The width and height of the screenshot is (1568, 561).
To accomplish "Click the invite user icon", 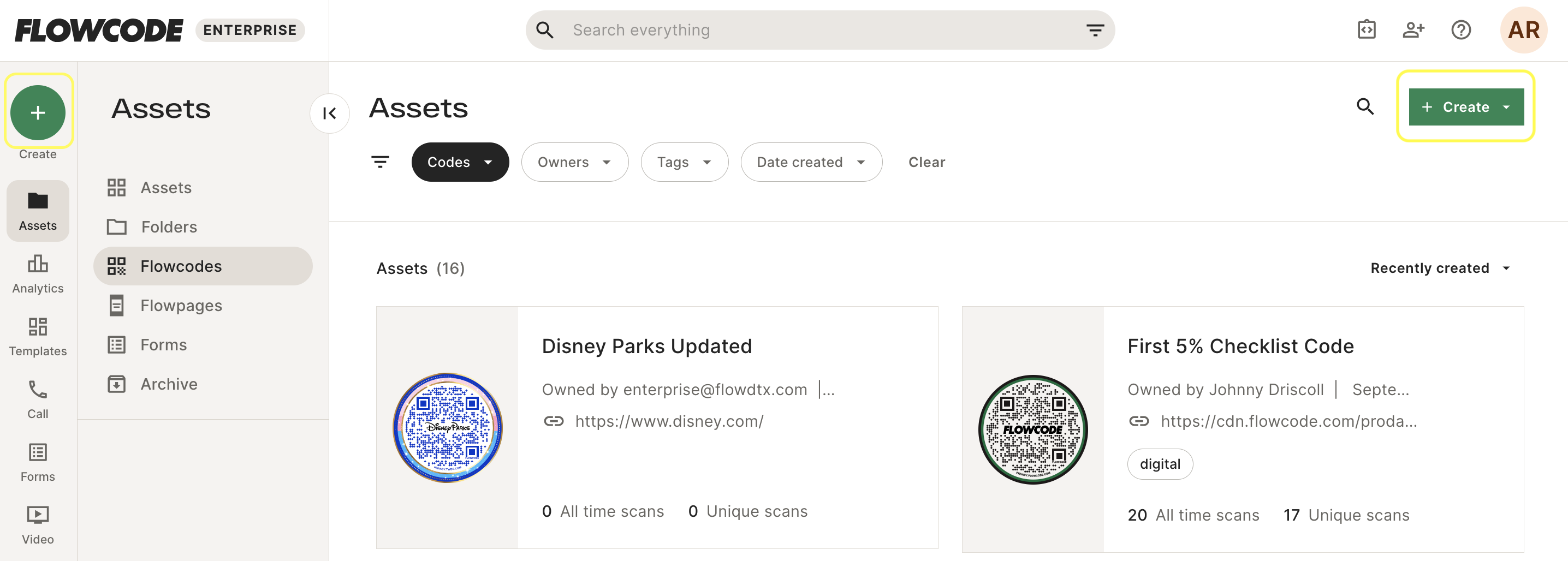I will tap(1413, 30).
